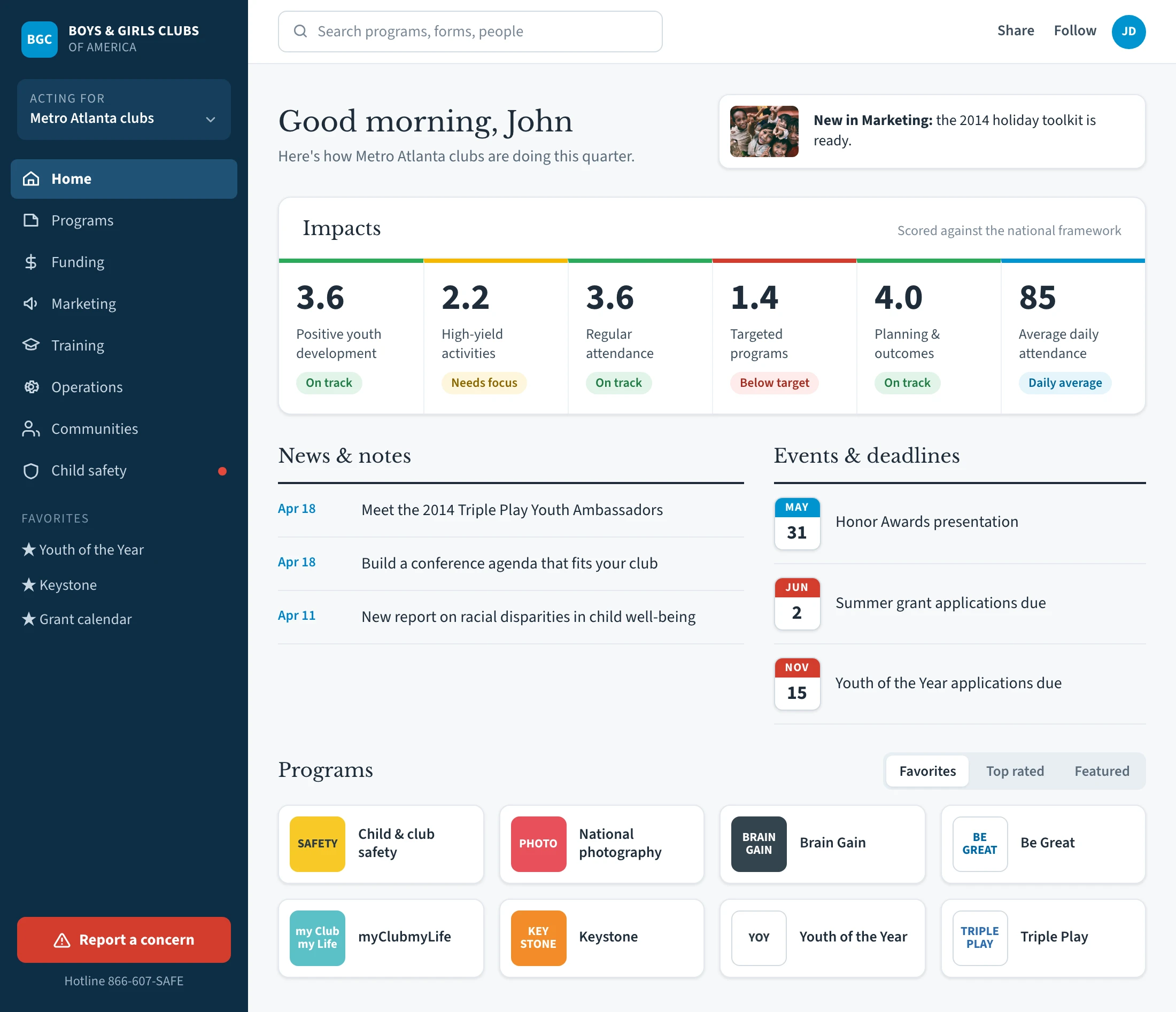This screenshot has width=1176, height=1012.
Task: Click the Hotline 866-607-SAFE text
Action: (x=123, y=981)
